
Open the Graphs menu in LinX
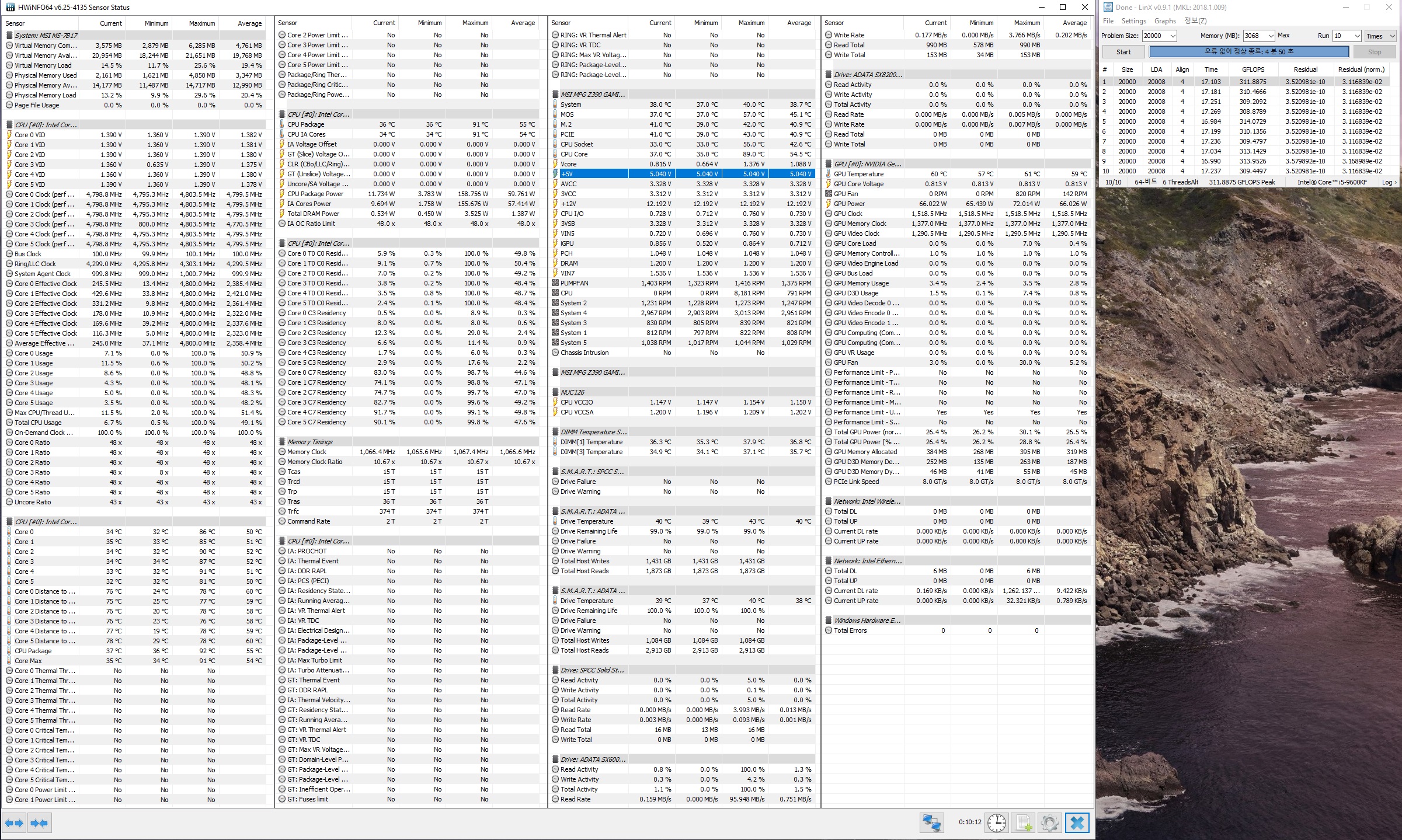point(1165,21)
